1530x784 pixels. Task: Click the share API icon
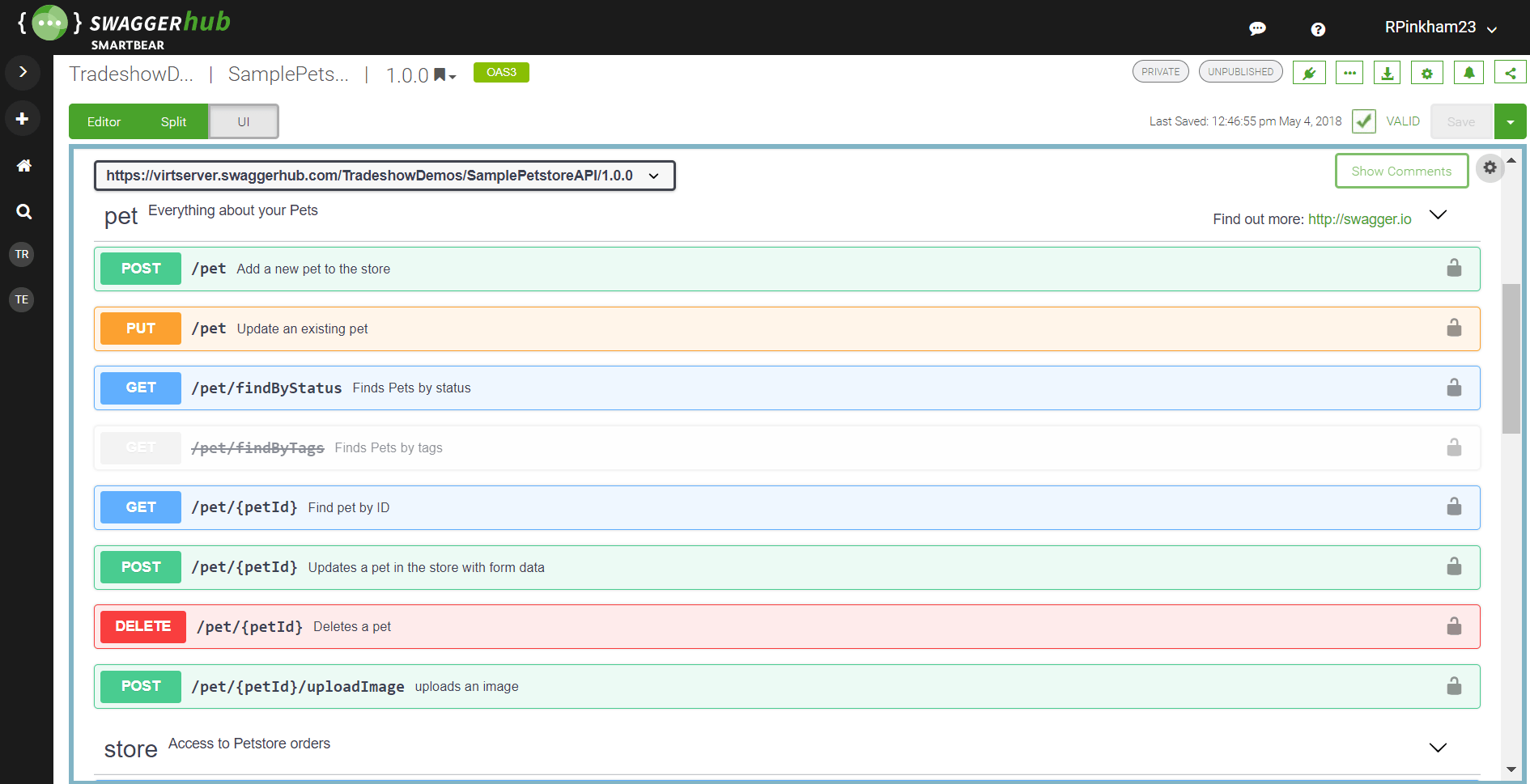(x=1509, y=72)
